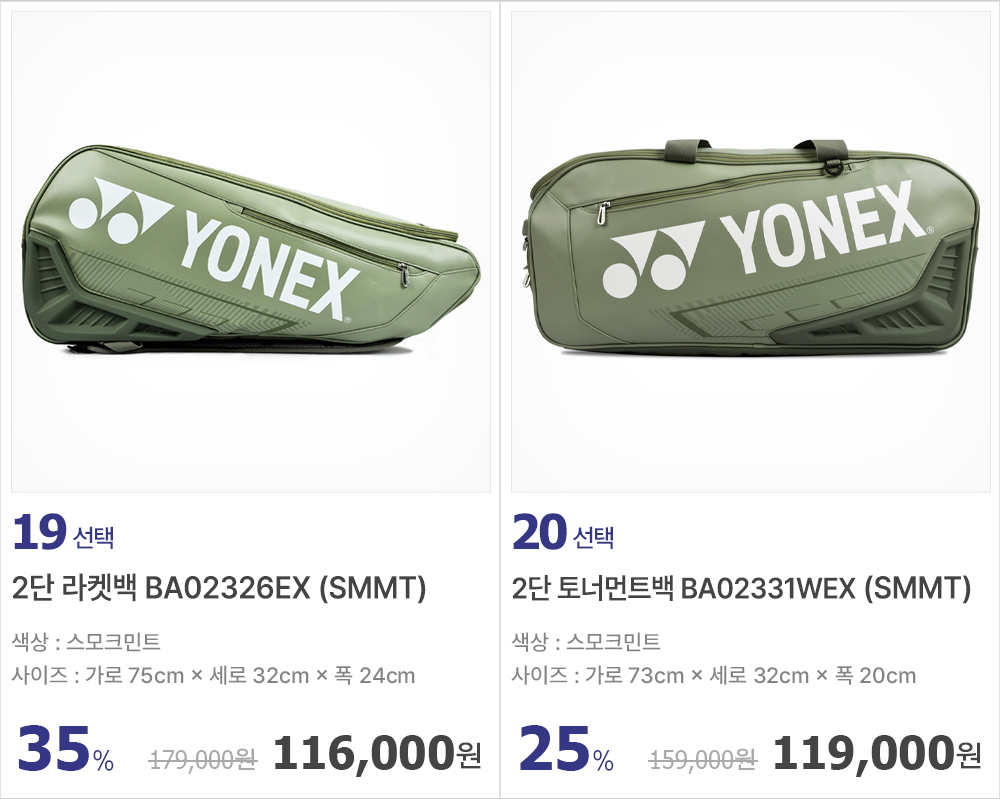
Task: Open the 2단 라켓백 product image
Action: click(250, 251)
